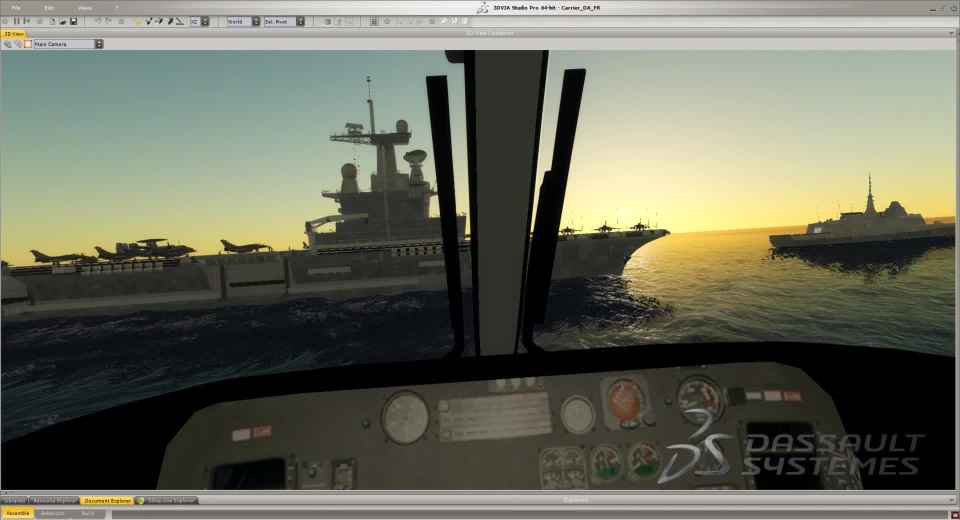Image resolution: width=960 pixels, height=520 pixels.
Task: Open the Sel. Pivot dropdown
Action: pyautogui.click(x=301, y=21)
